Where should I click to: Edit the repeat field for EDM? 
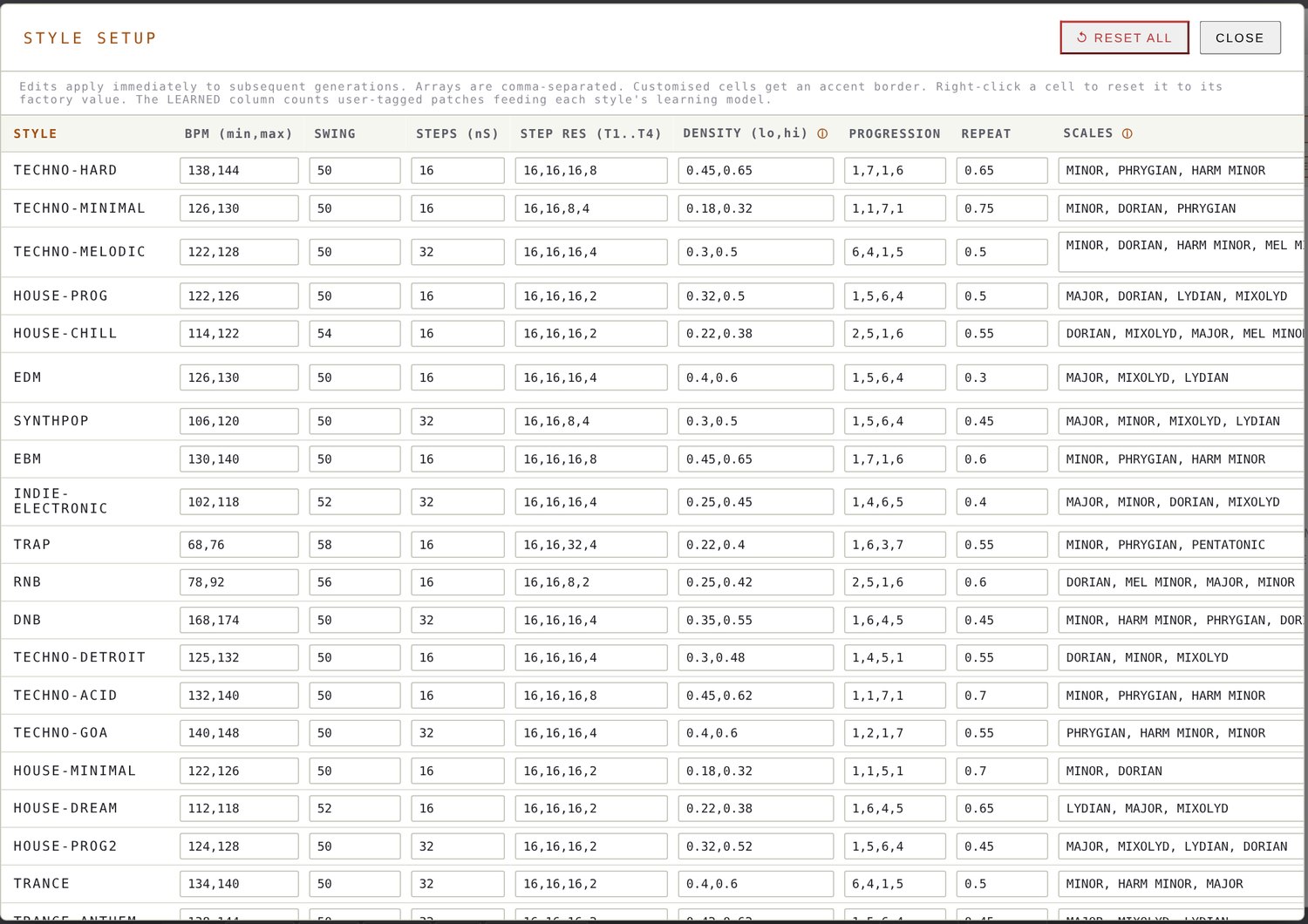pos(1002,377)
